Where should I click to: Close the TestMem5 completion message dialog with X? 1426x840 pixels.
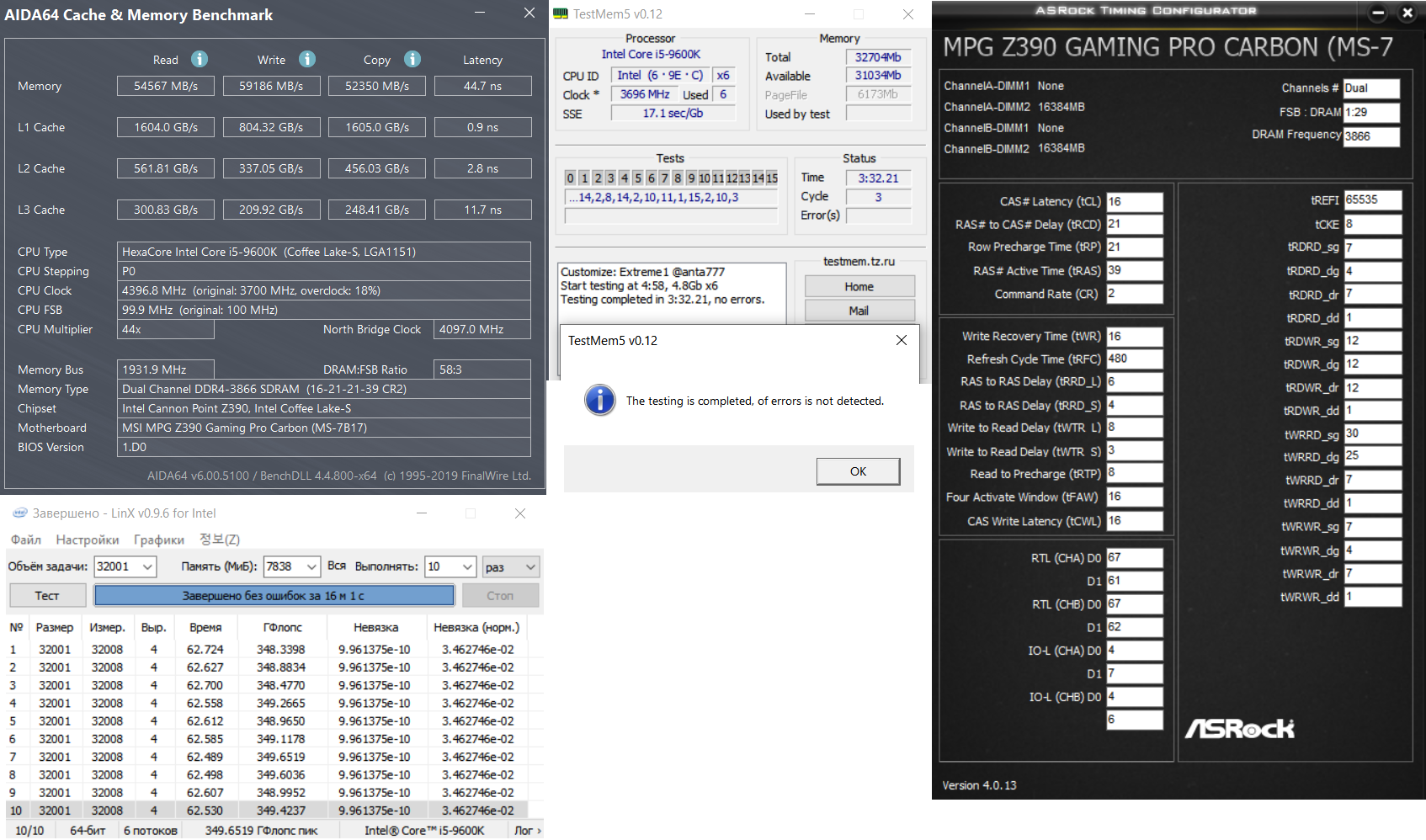tap(902, 340)
